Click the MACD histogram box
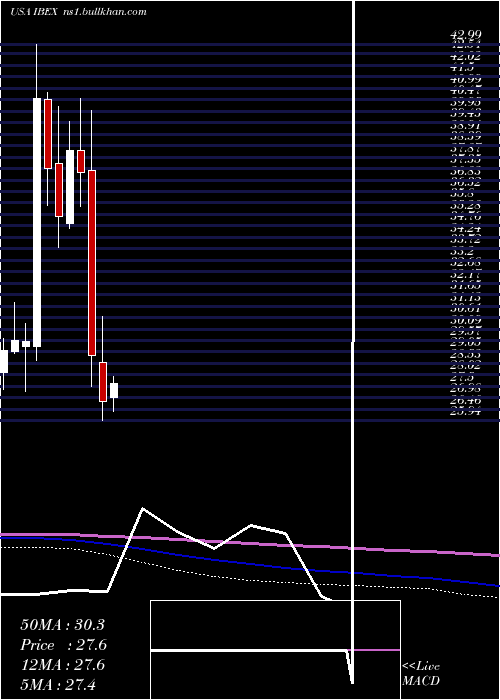Screen dimensions: 500x700 coord(275,650)
